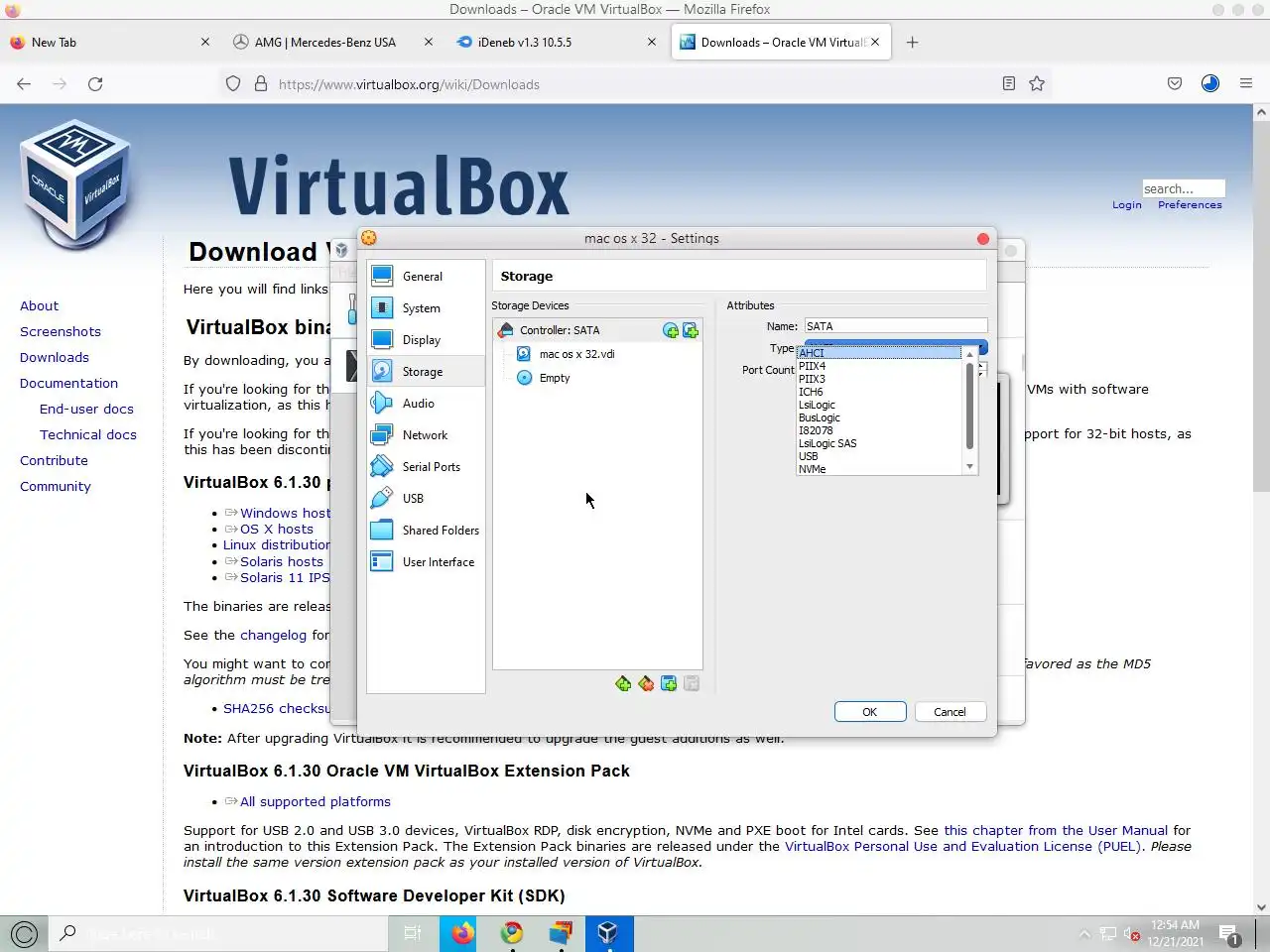Open the User Interface settings category
1270x952 pixels.
(x=426, y=562)
